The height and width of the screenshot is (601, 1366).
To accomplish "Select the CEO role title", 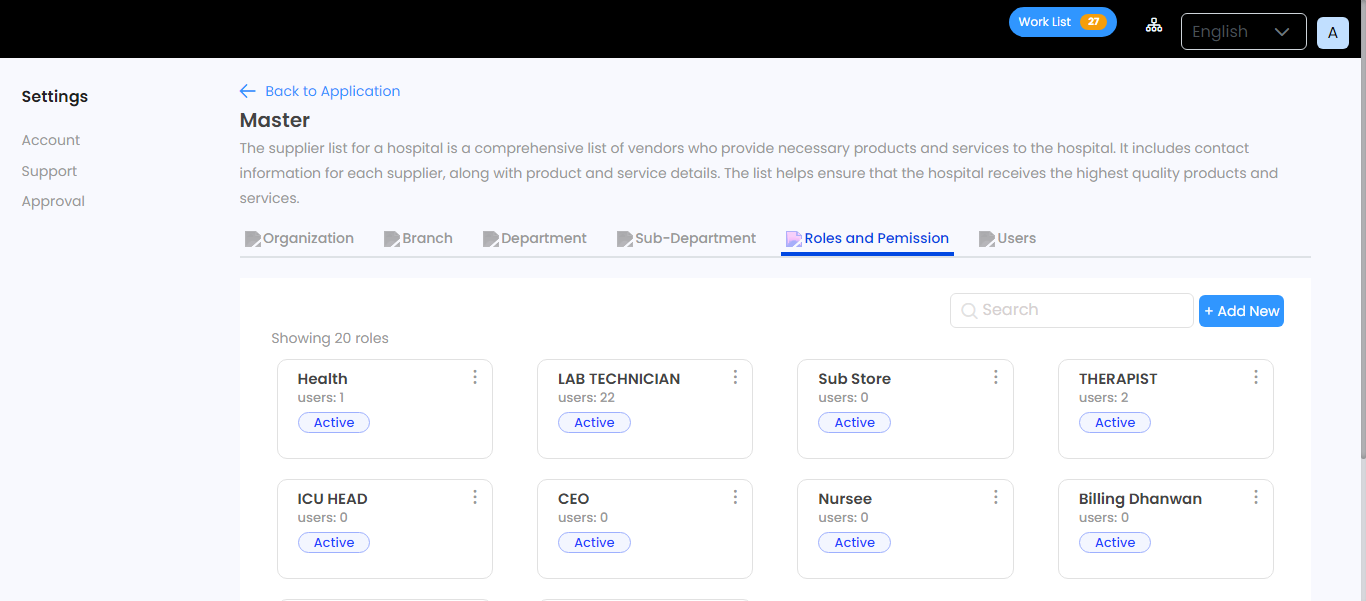I will 574,499.
